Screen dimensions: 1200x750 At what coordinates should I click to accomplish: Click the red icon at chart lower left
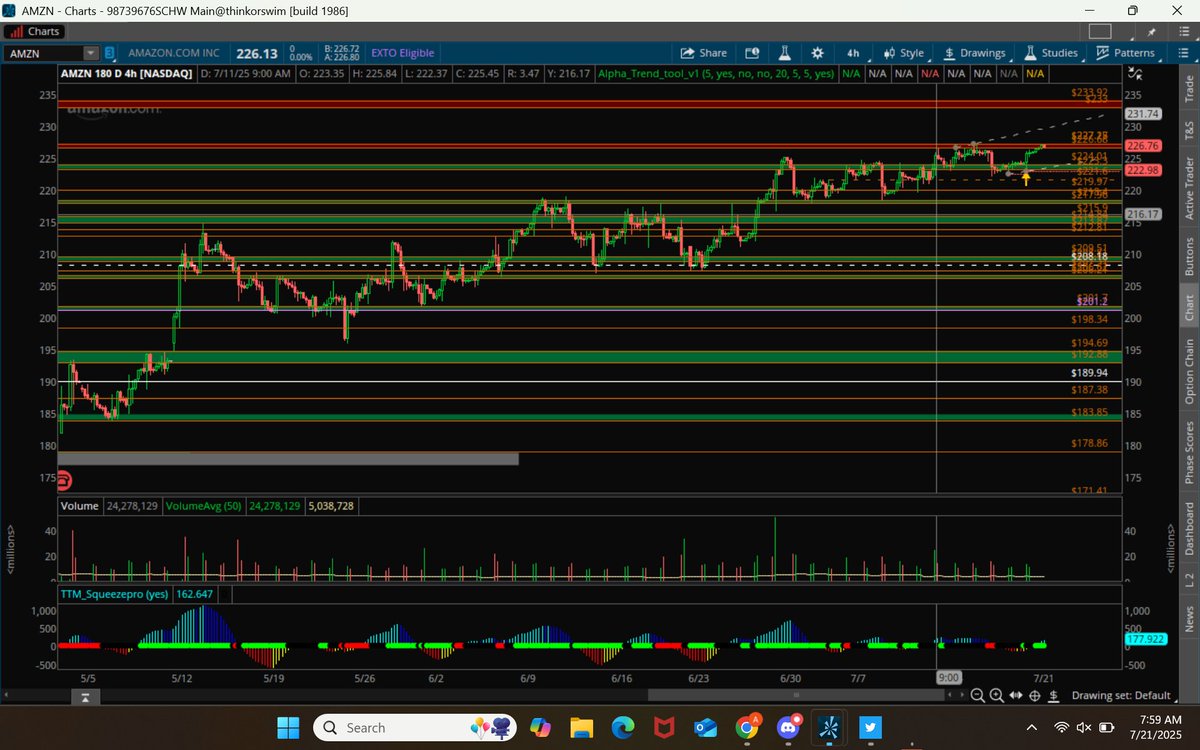tap(65, 478)
